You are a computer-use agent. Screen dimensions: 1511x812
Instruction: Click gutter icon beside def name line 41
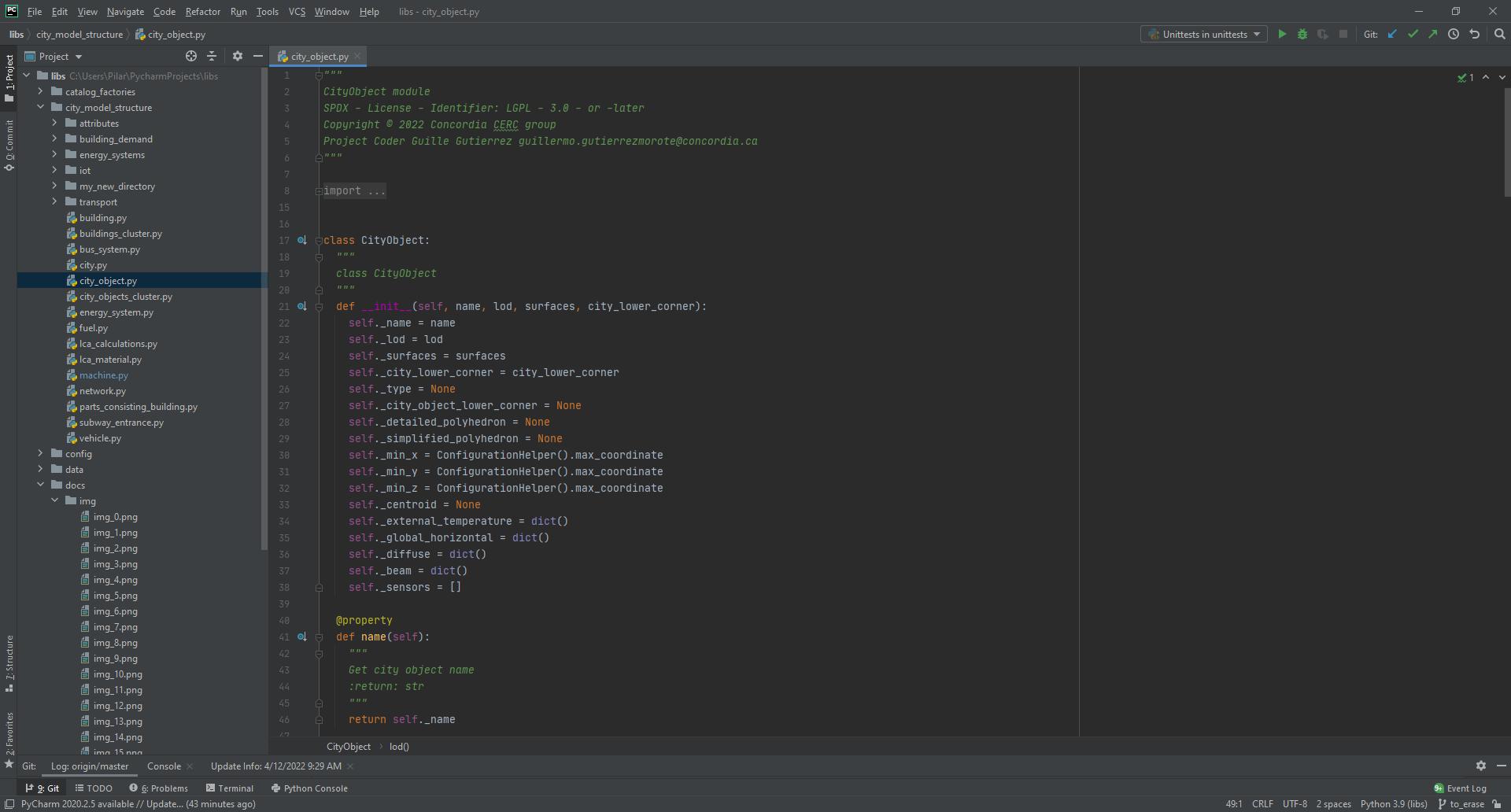click(302, 637)
